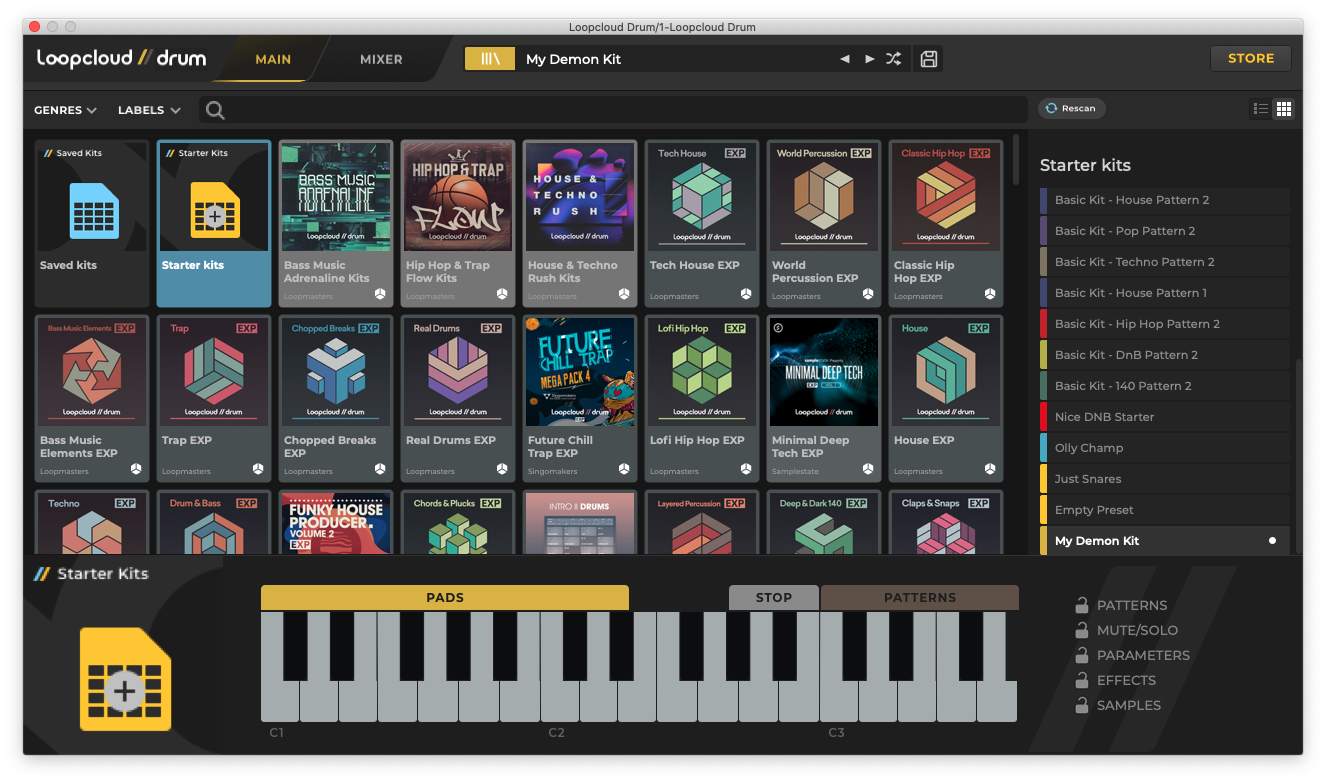Load Basic Kit - Hip Hop Pattern 2
Viewport: 1326px width, 782px height.
(1165, 324)
